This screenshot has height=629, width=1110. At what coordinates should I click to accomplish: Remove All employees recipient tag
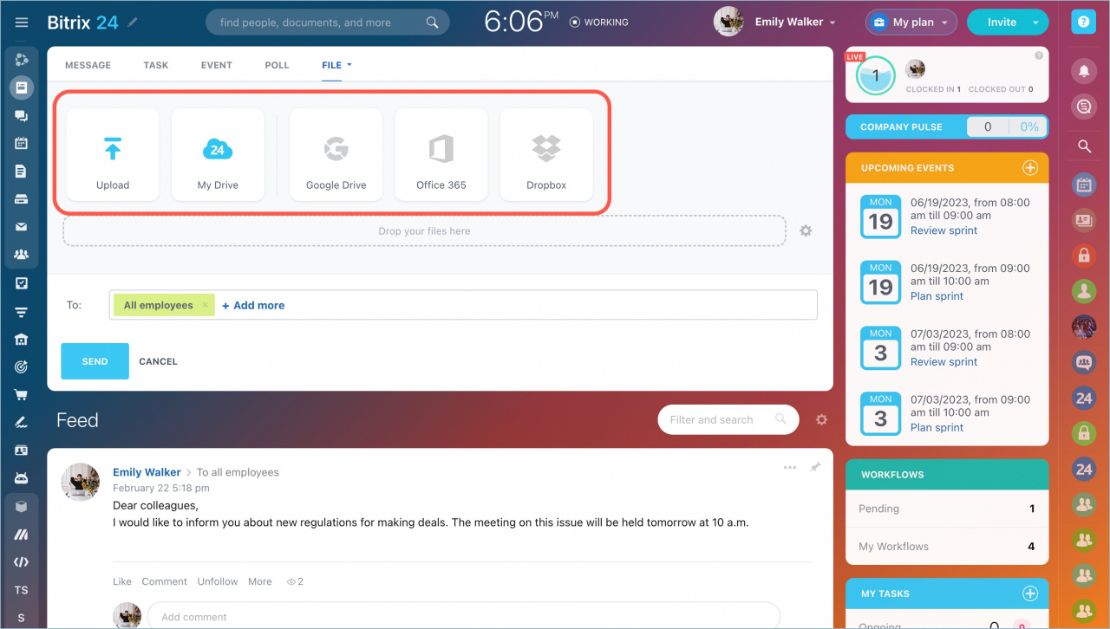(205, 305)
